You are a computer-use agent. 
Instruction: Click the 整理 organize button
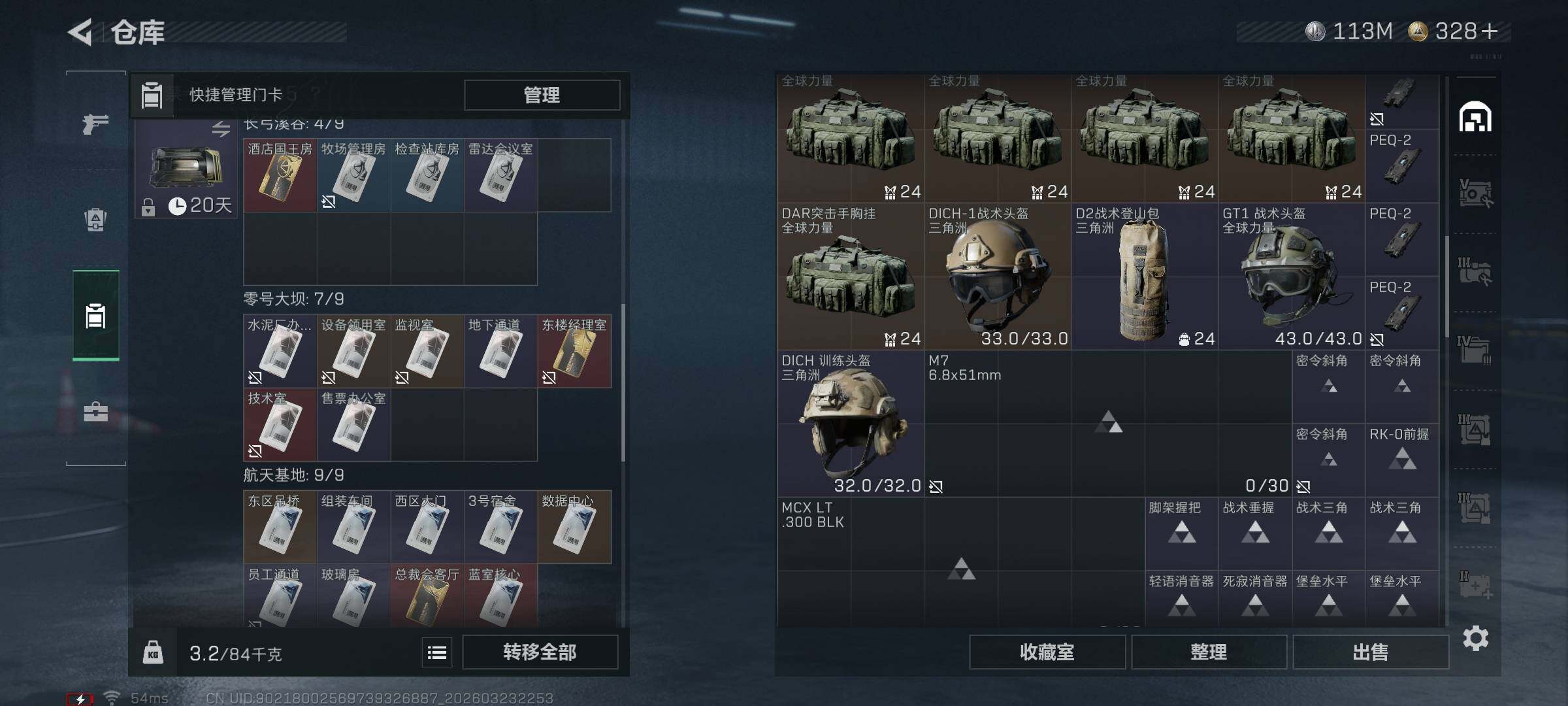point(1209,652)
